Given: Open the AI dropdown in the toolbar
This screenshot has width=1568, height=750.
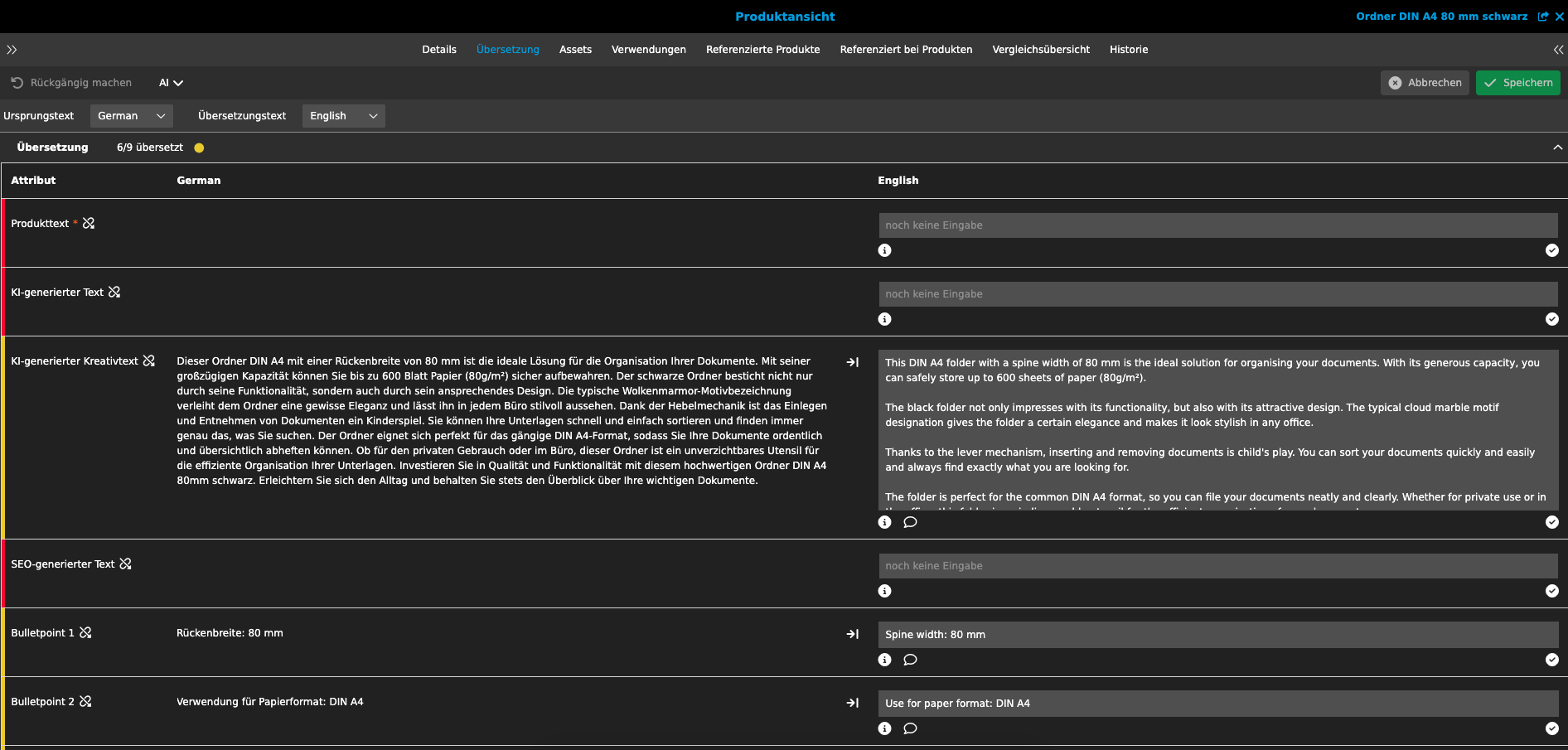Looking at the screenshot, I should 171,82.
